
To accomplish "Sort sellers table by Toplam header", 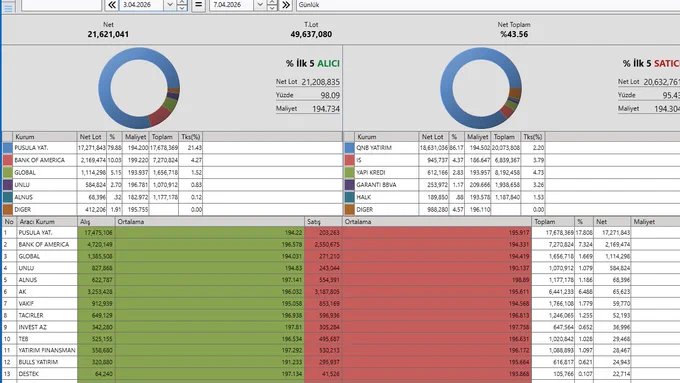I will (505, 137).
